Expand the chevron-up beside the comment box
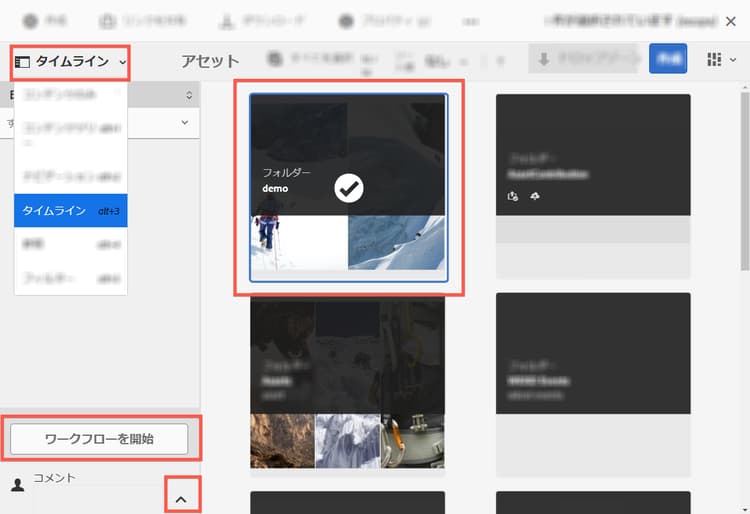 click(x=181, y=500)
